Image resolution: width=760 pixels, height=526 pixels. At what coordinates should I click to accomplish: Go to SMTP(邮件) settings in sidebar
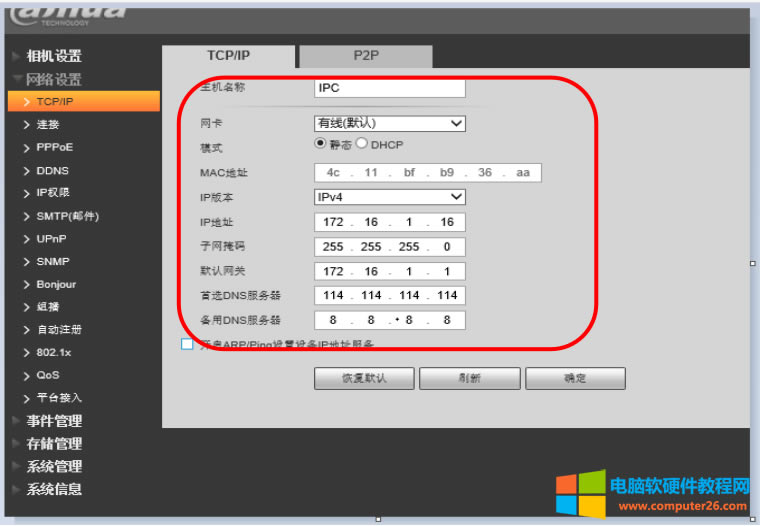(x=67, y=216)
